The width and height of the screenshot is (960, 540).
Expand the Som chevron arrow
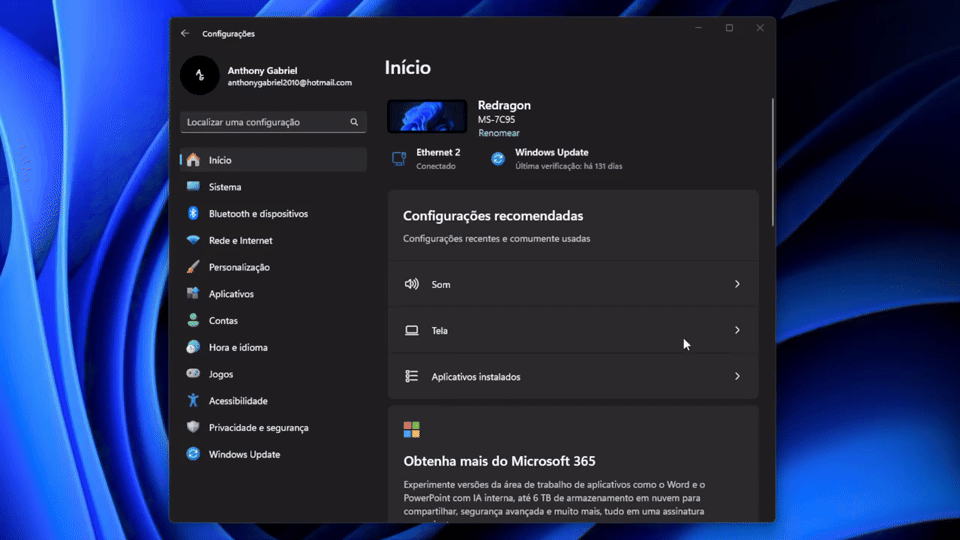[737, 284]
